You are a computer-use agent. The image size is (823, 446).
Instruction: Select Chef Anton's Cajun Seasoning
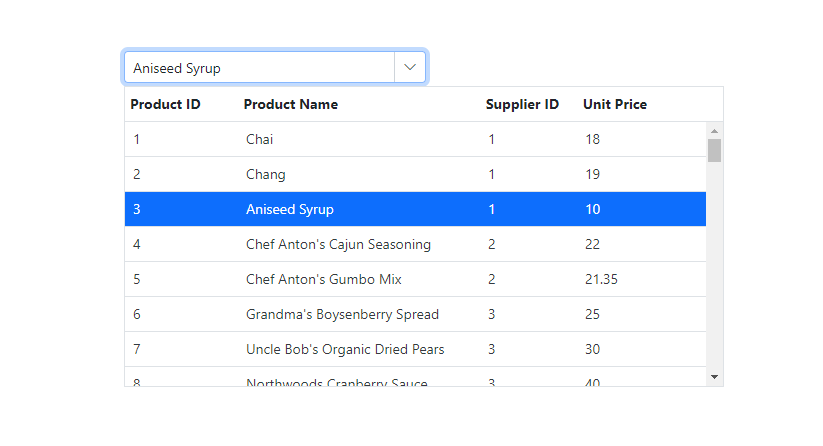[338, 244]
